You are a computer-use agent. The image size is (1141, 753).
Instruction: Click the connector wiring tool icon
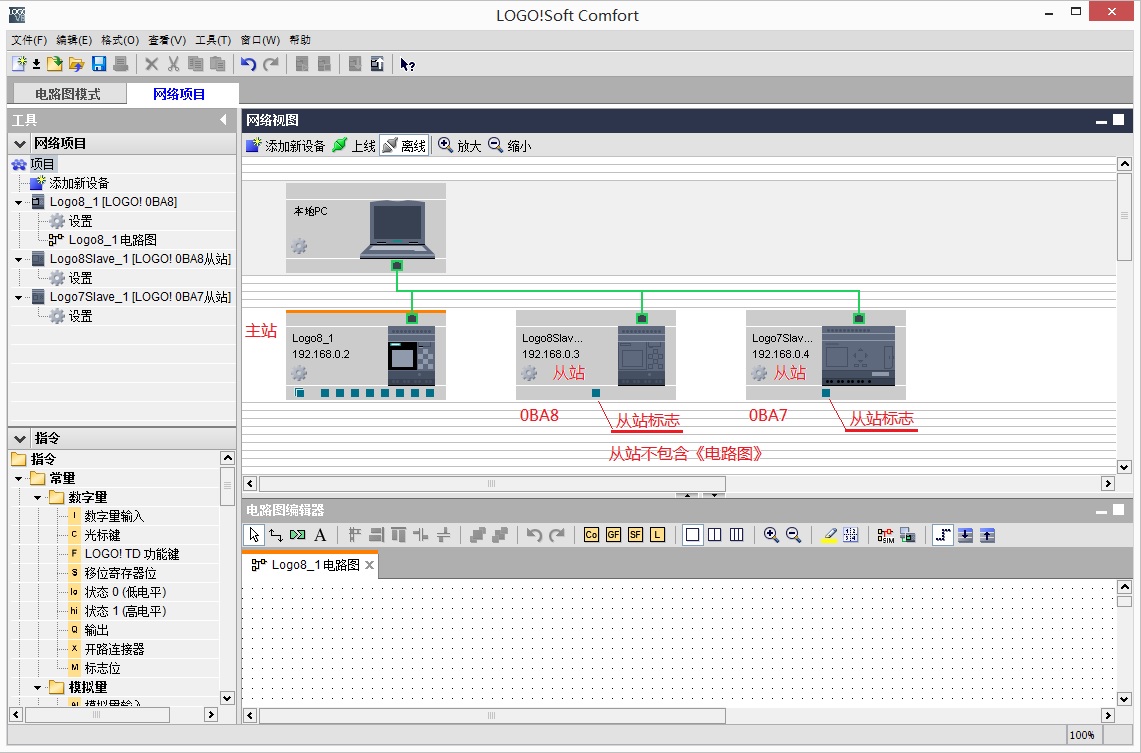click(x=276, y=535)
